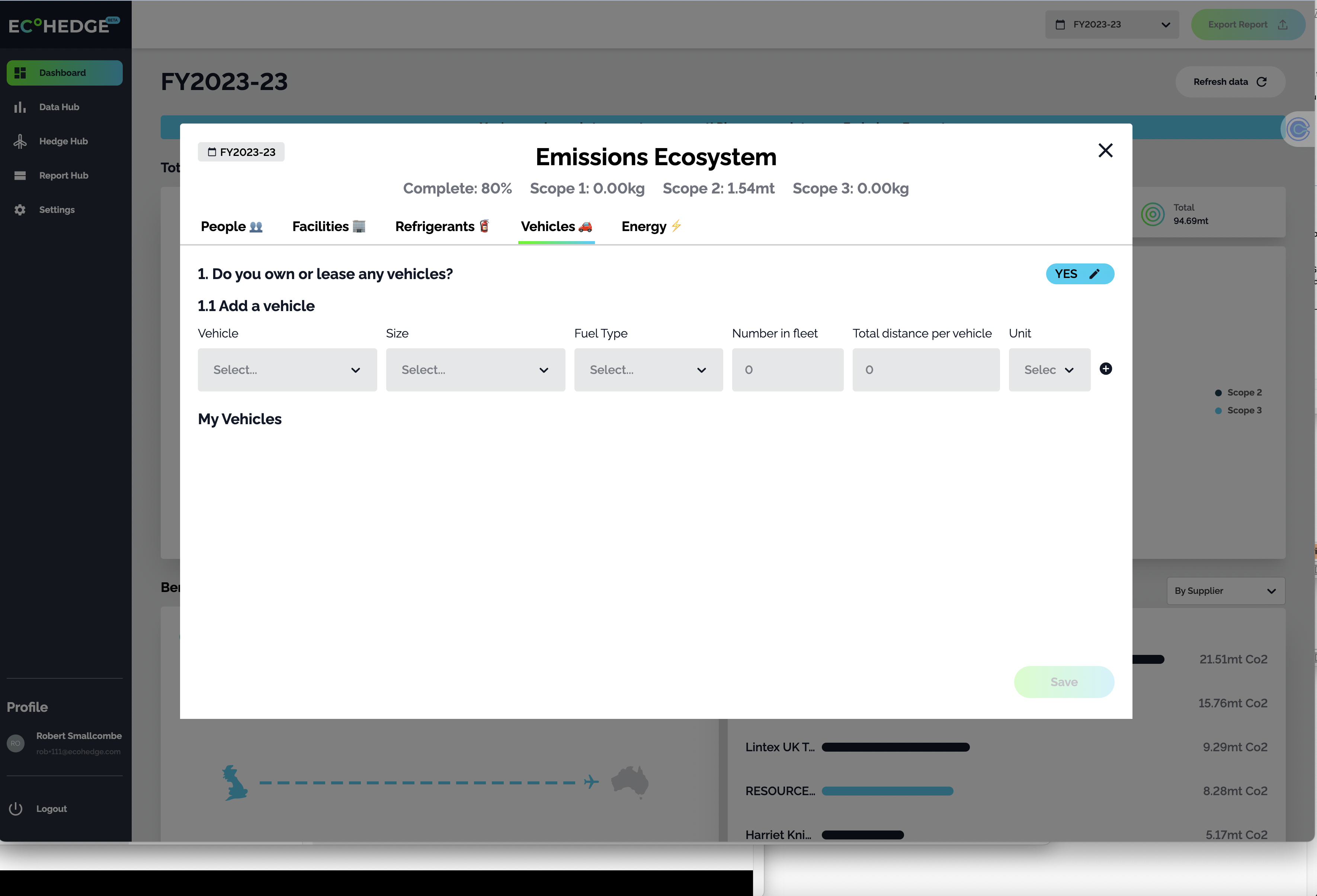Click the add vehicle plus icon
Viewport: 1317px width, 896px height.
point(1106,369)
